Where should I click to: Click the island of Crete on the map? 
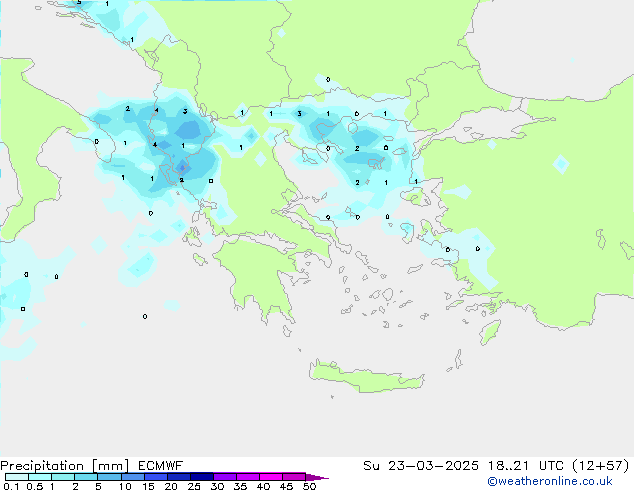[x=366, y=377]
